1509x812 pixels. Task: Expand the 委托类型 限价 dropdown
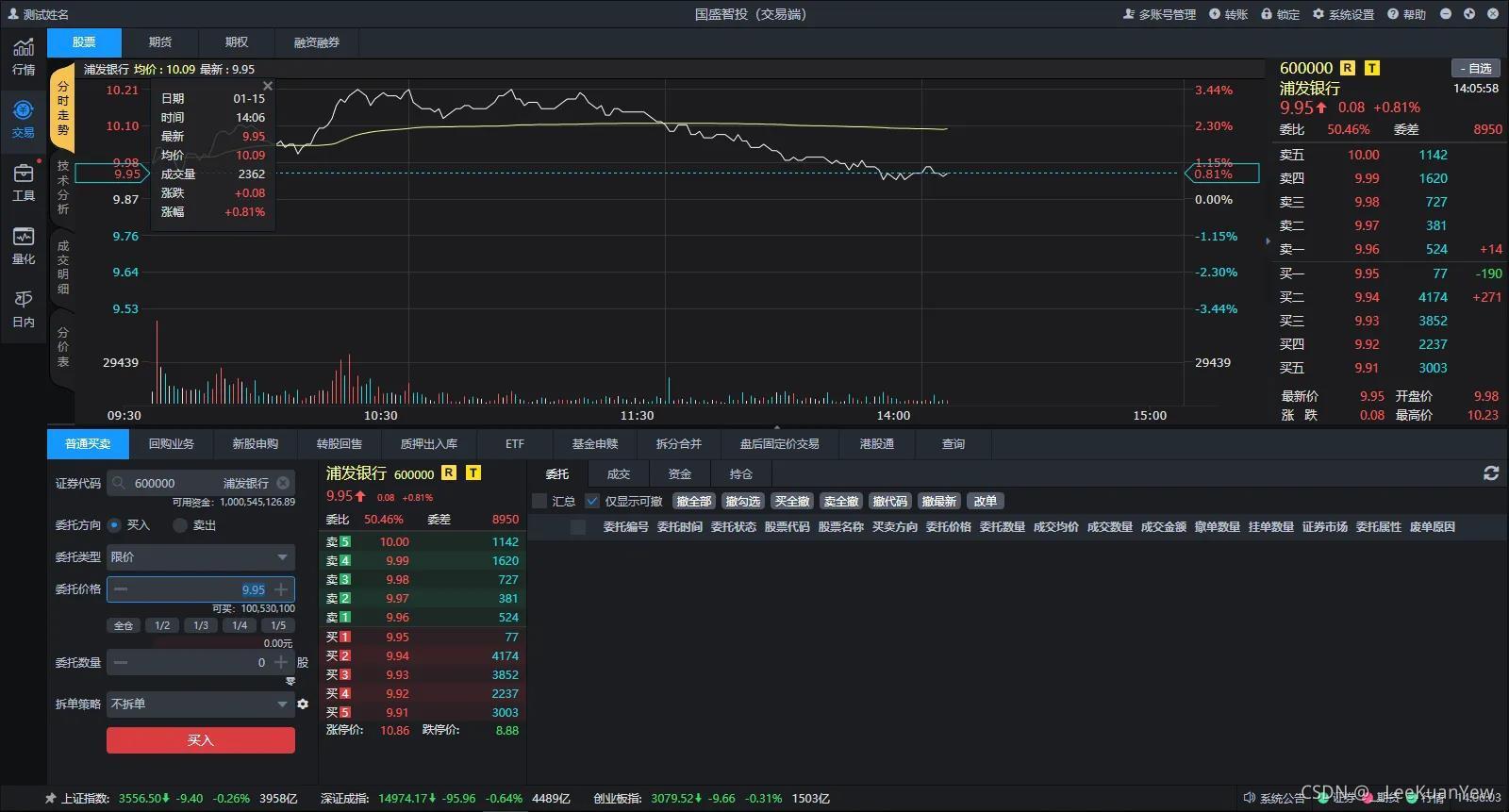click(x=201, y=557)
